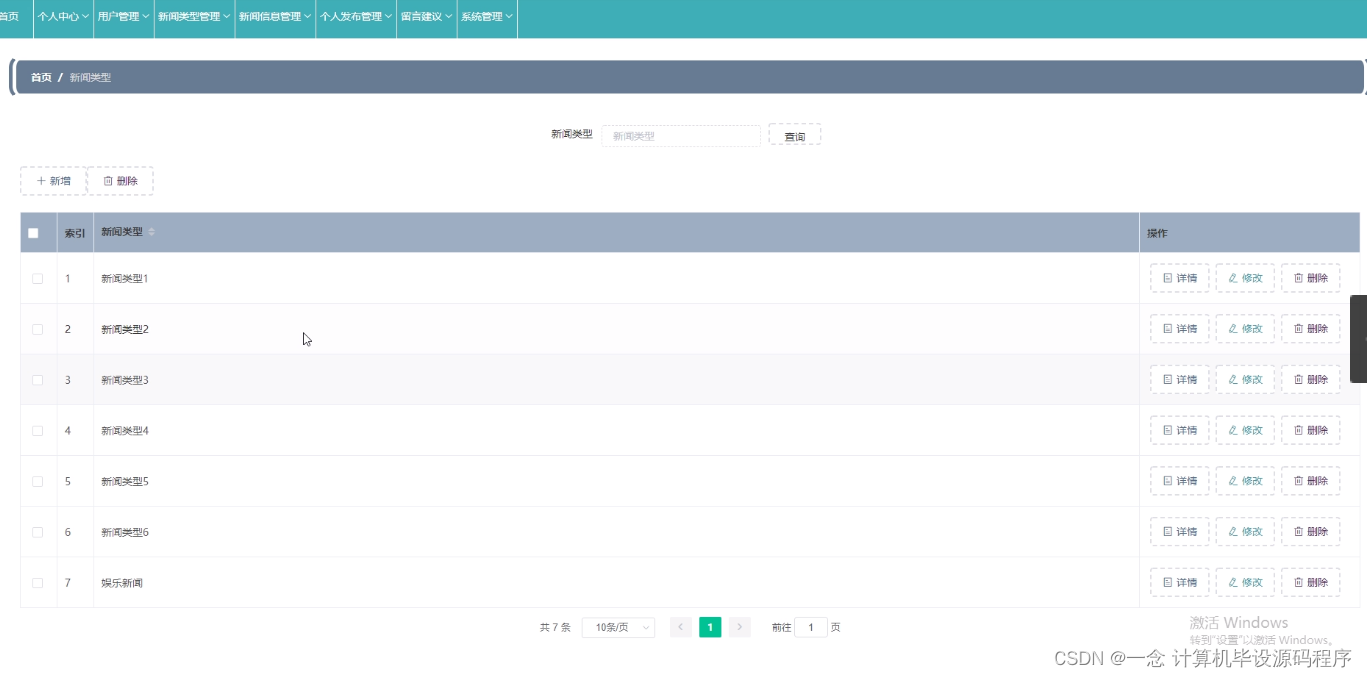Open the 新闻信息管理 dropdown menu
The image size is (1367, 677).
(274, 17)
